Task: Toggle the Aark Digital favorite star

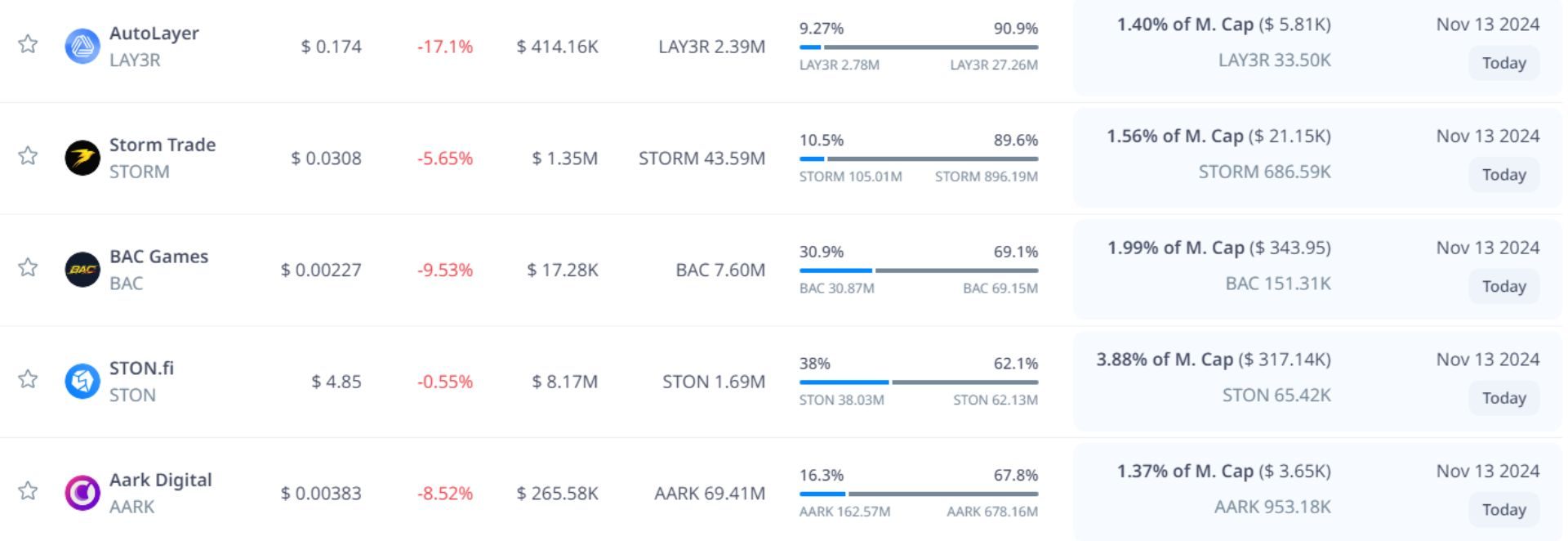Action: [x=29, y=491]
